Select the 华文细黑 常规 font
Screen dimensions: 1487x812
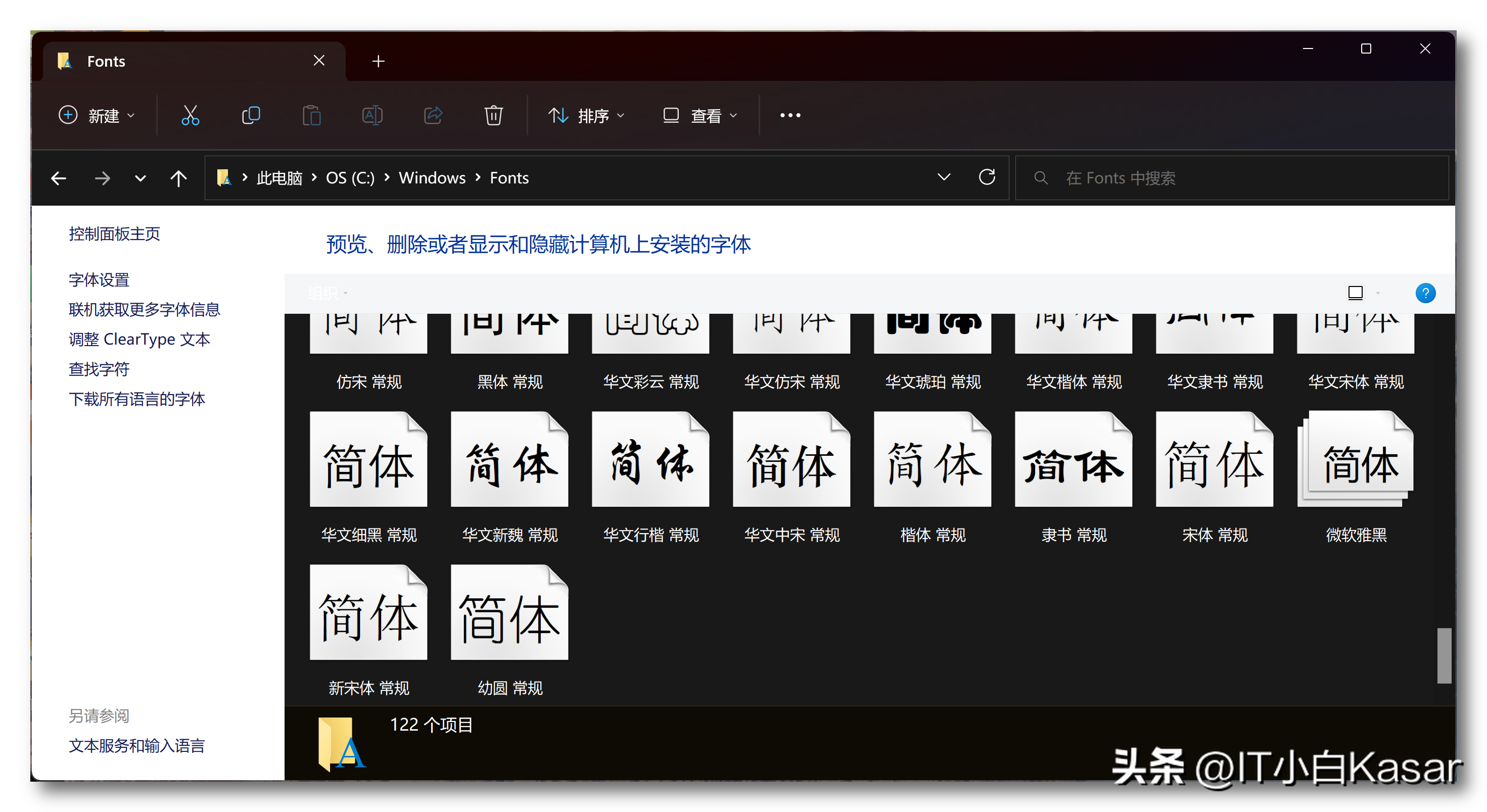point(369,479)
